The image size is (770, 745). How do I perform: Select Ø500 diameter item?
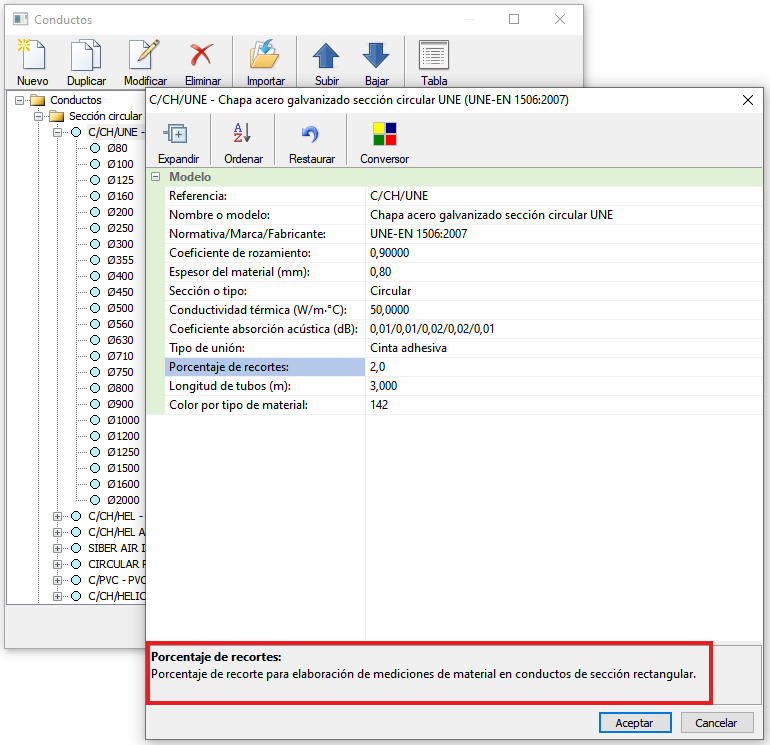[x=120, y=308]
